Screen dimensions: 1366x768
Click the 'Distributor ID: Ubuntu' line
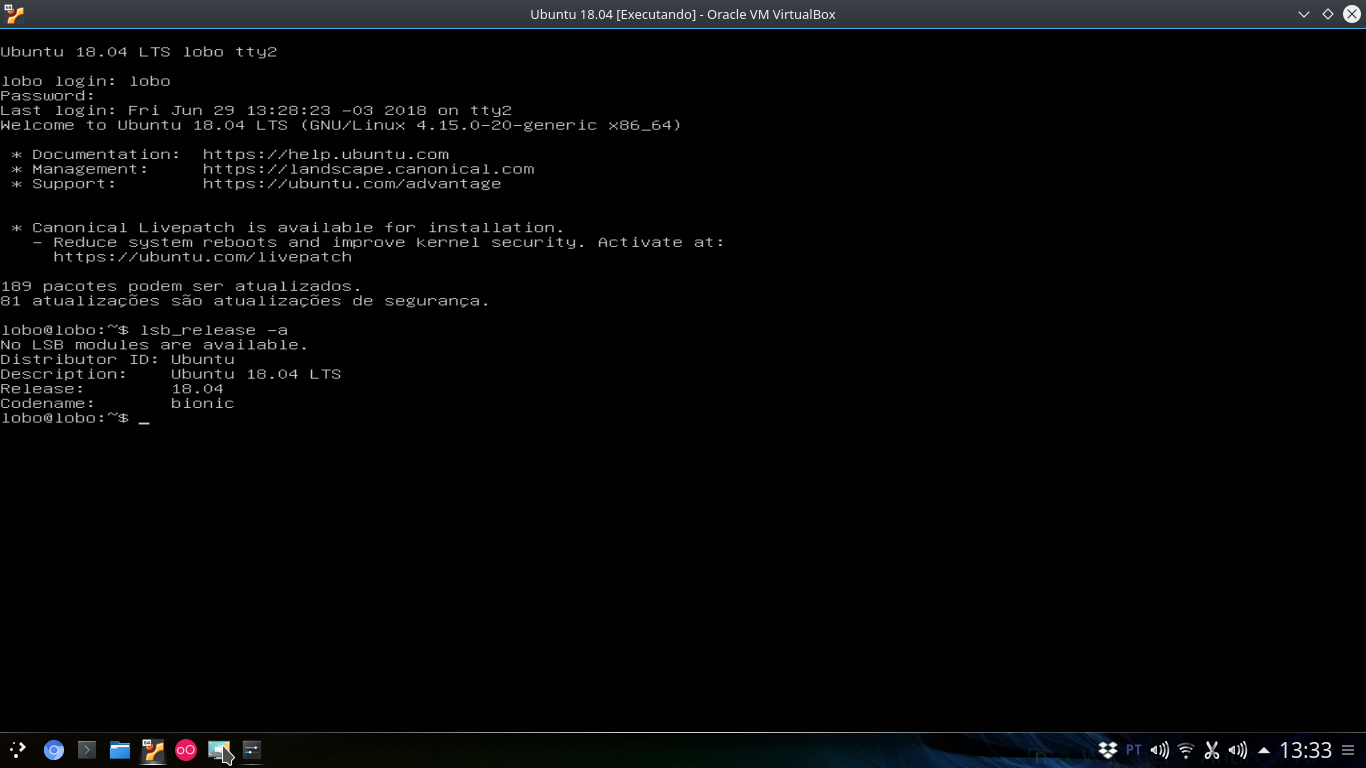(x=117, y=359)
